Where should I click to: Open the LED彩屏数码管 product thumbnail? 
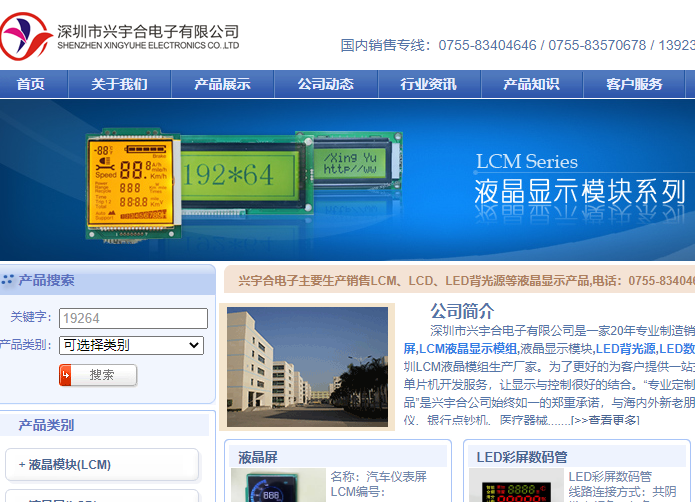click(x=516, y=485)
